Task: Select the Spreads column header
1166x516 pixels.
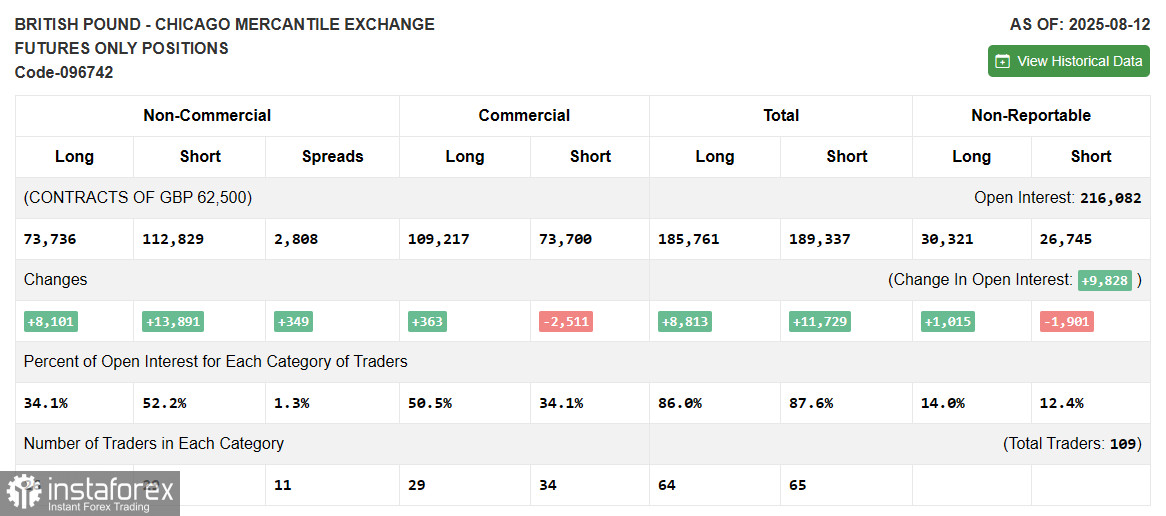Action: pos(332,157)
